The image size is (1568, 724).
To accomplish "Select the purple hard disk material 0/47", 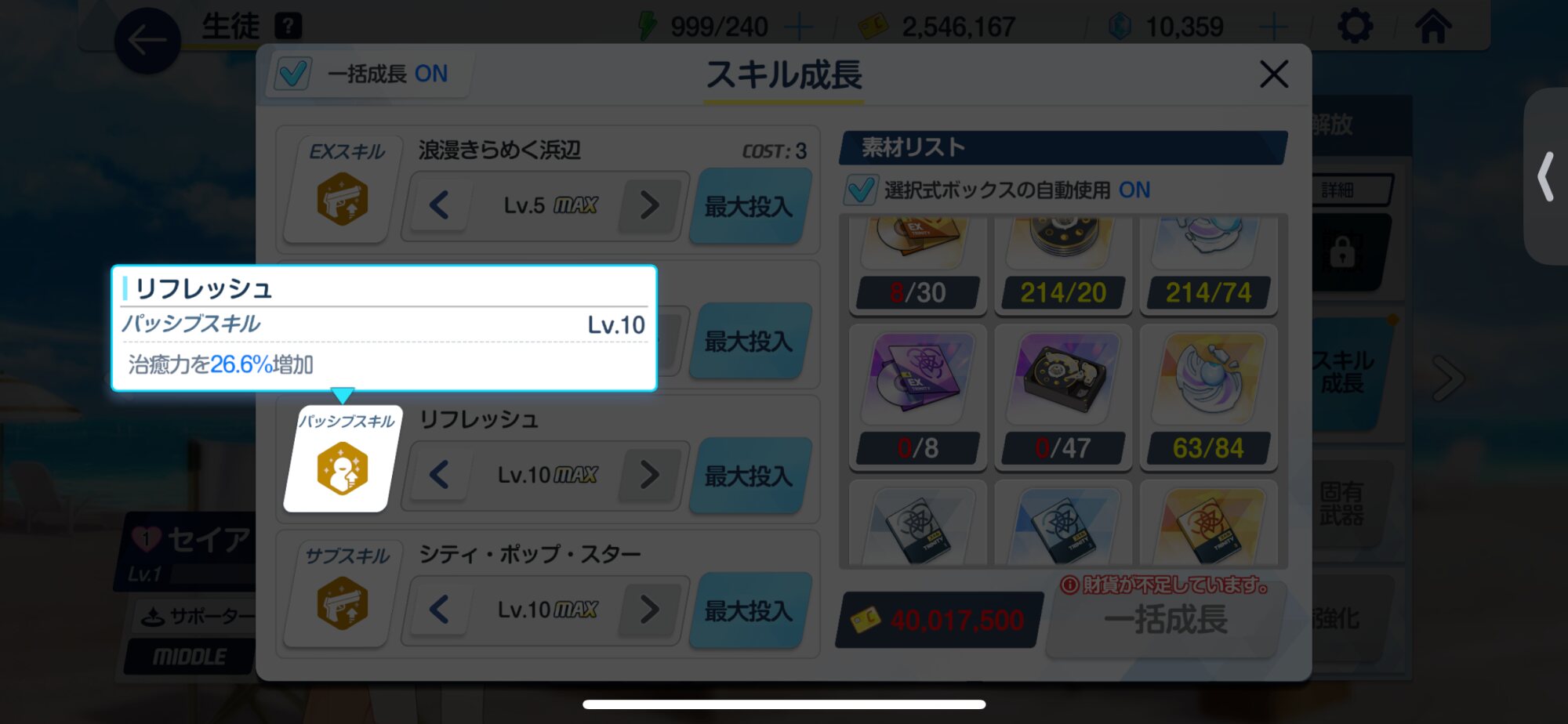I will (1063, 396).
